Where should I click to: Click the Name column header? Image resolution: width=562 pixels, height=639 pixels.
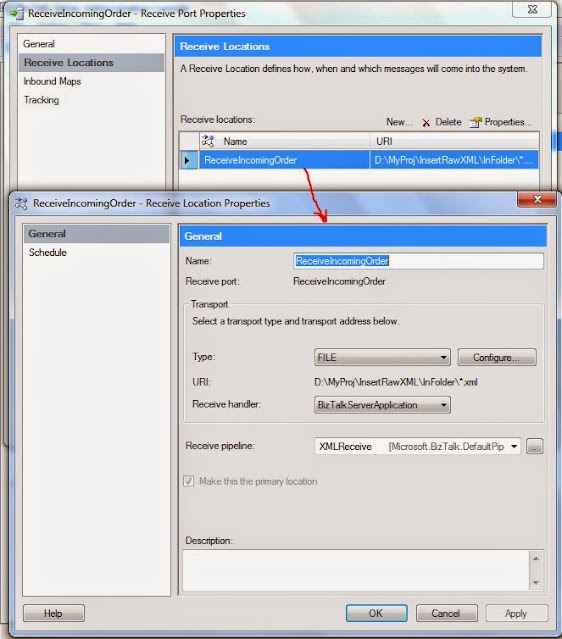285,141
